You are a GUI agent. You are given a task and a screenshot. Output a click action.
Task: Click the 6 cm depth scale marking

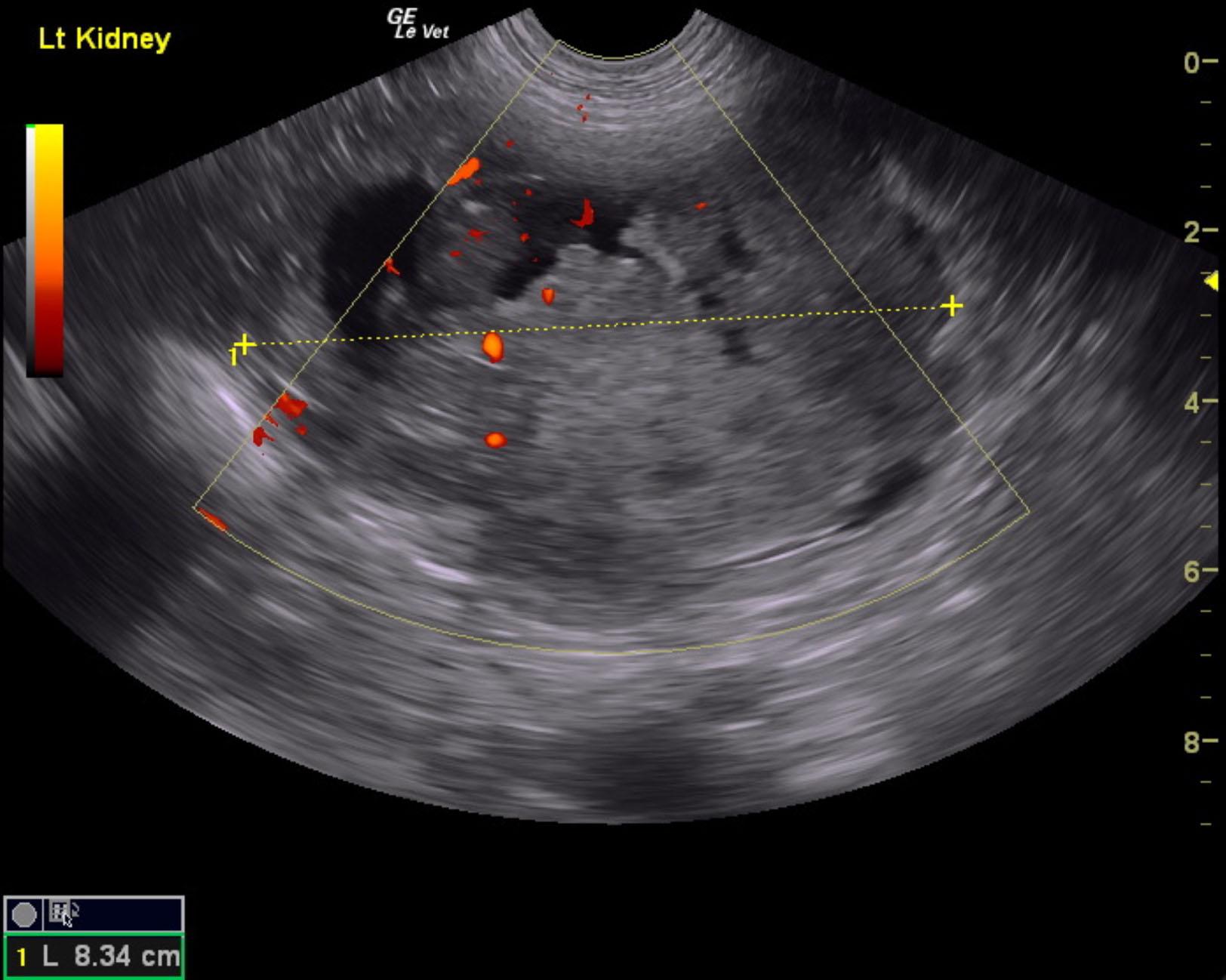pyautogui.click(x=1200, y=572)
